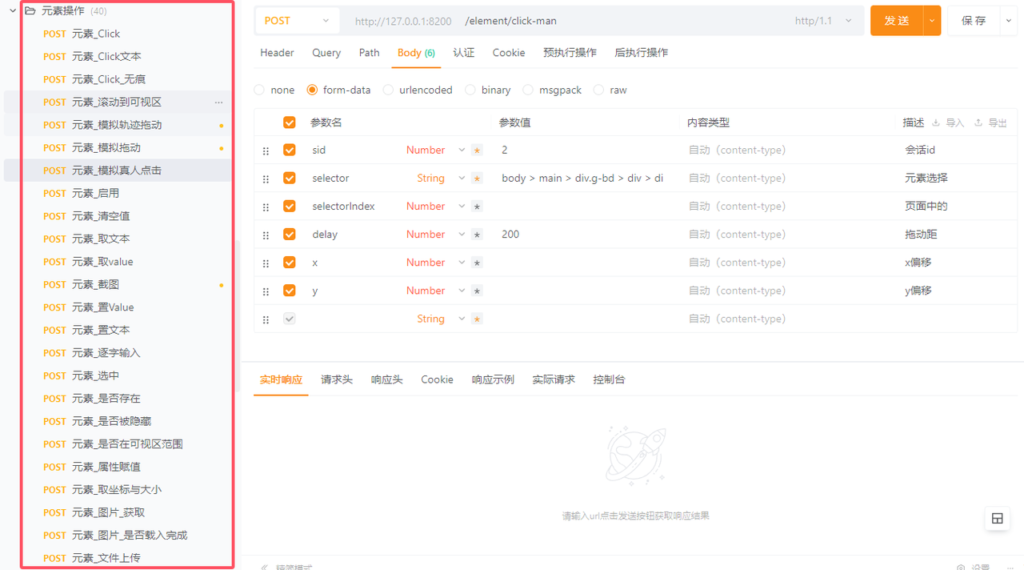Click the 发送 send button
The width and height of the screenshot is (1024, 570).
point(897,21)
